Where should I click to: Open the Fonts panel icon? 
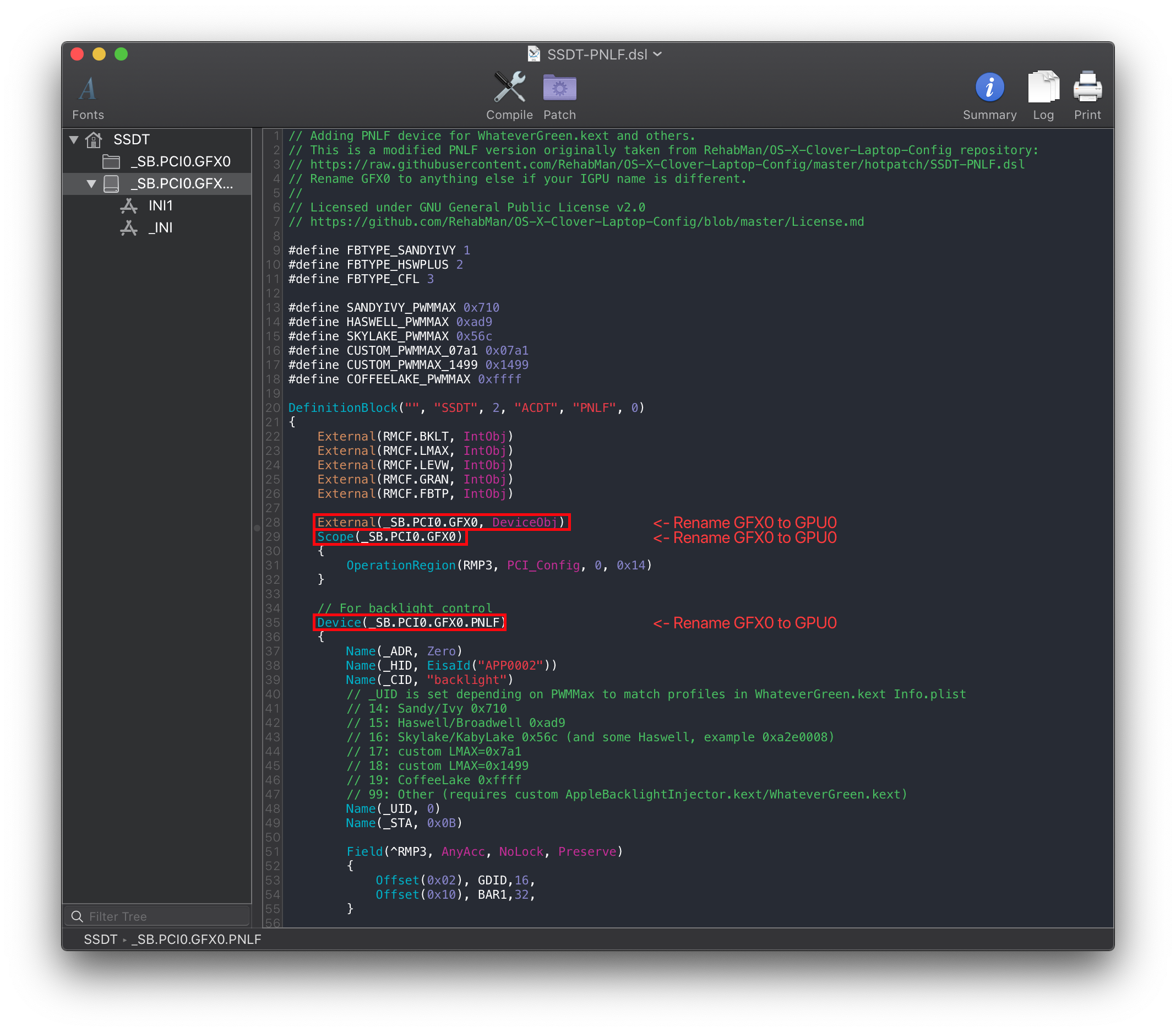pos(88,89)
